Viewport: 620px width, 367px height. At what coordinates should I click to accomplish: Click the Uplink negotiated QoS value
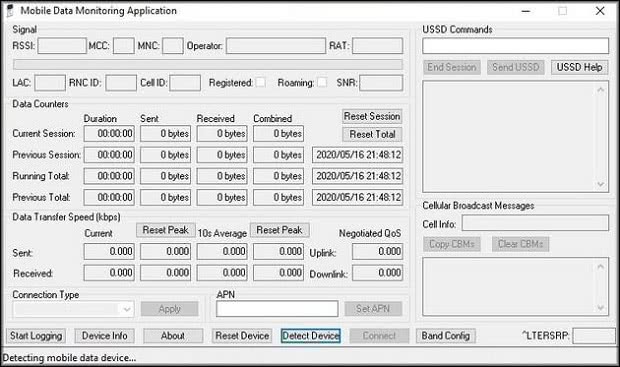(378, 252)
